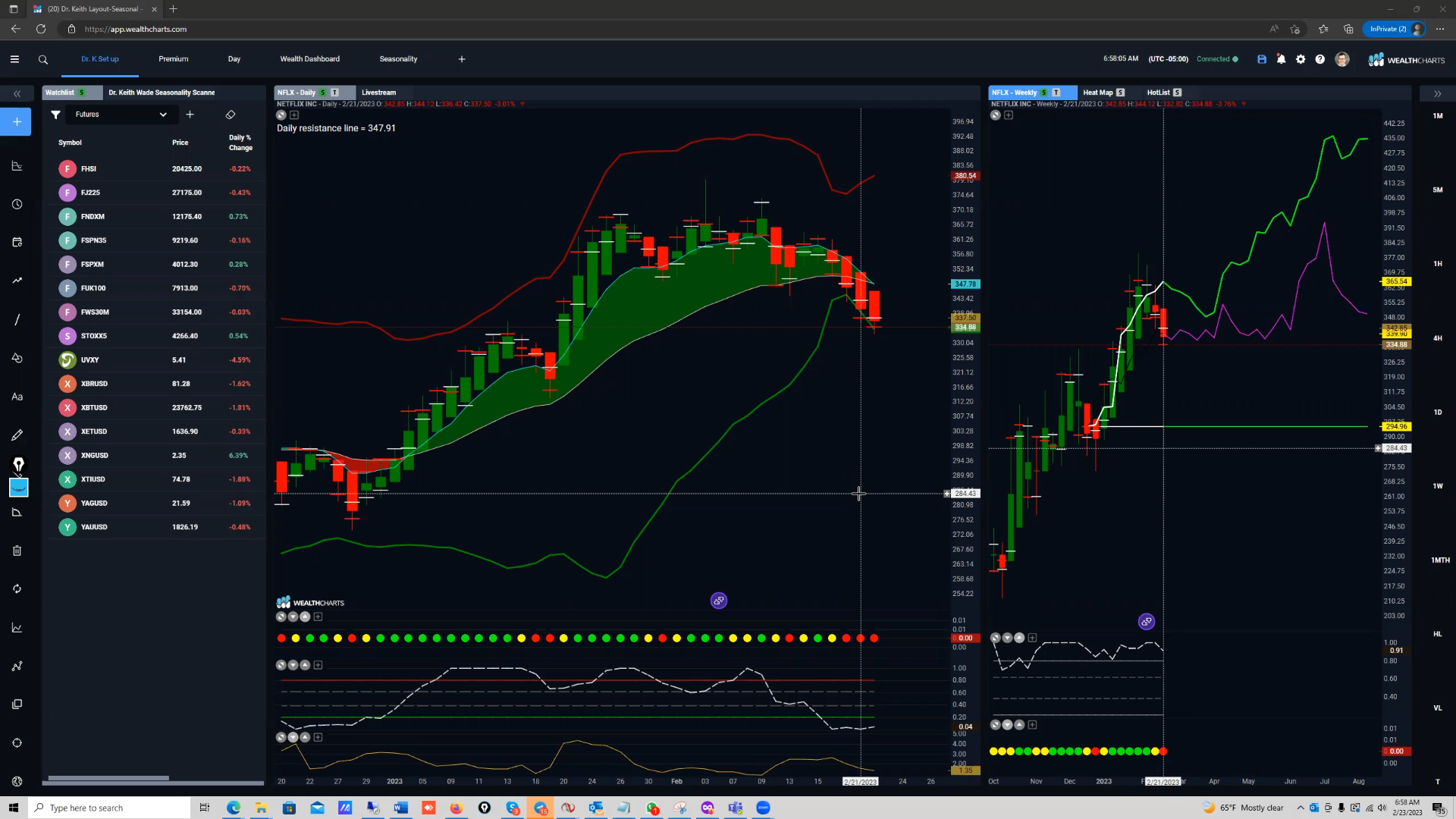1456x819 pixels.
Task: Click the watchlist filter funnel icon
Action: point(55,115)
